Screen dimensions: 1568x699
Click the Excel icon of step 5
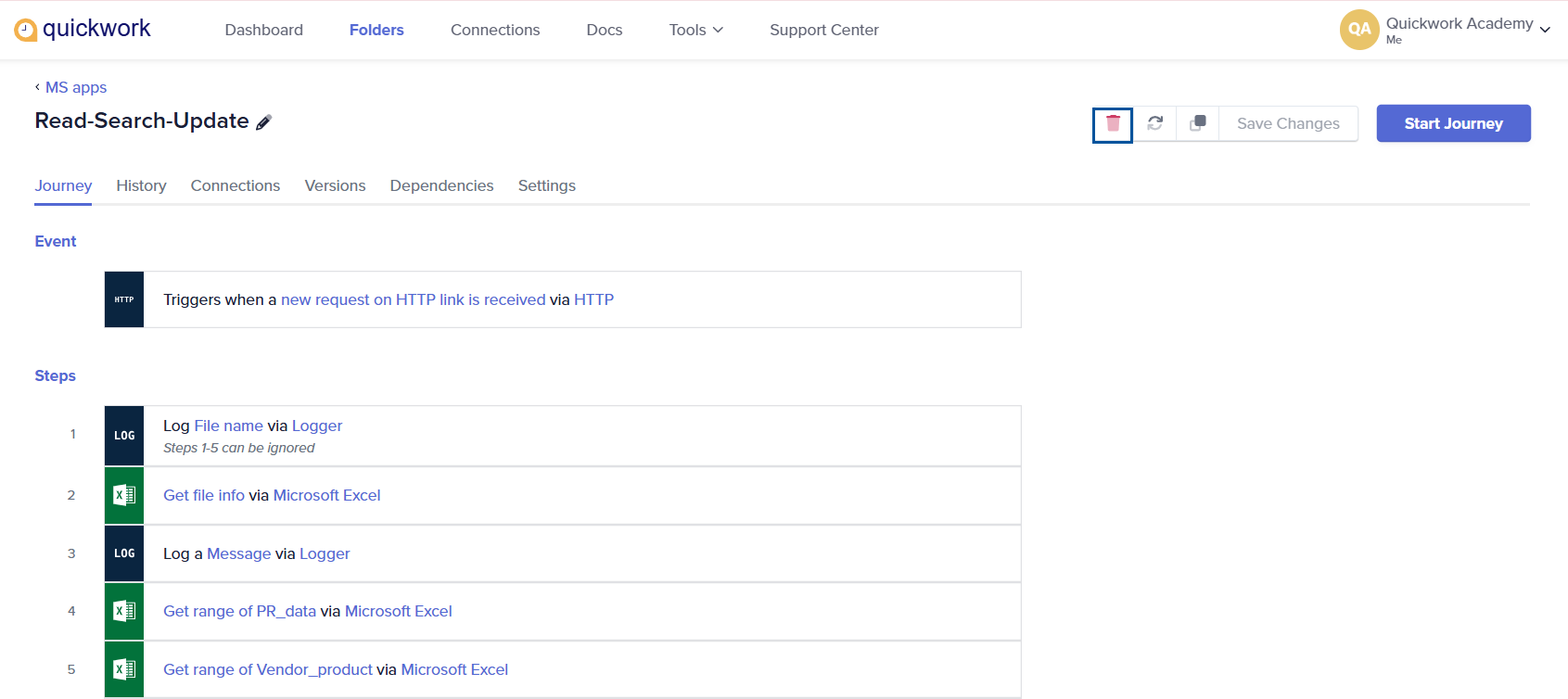pyautogui.click(x=124, y=669)
